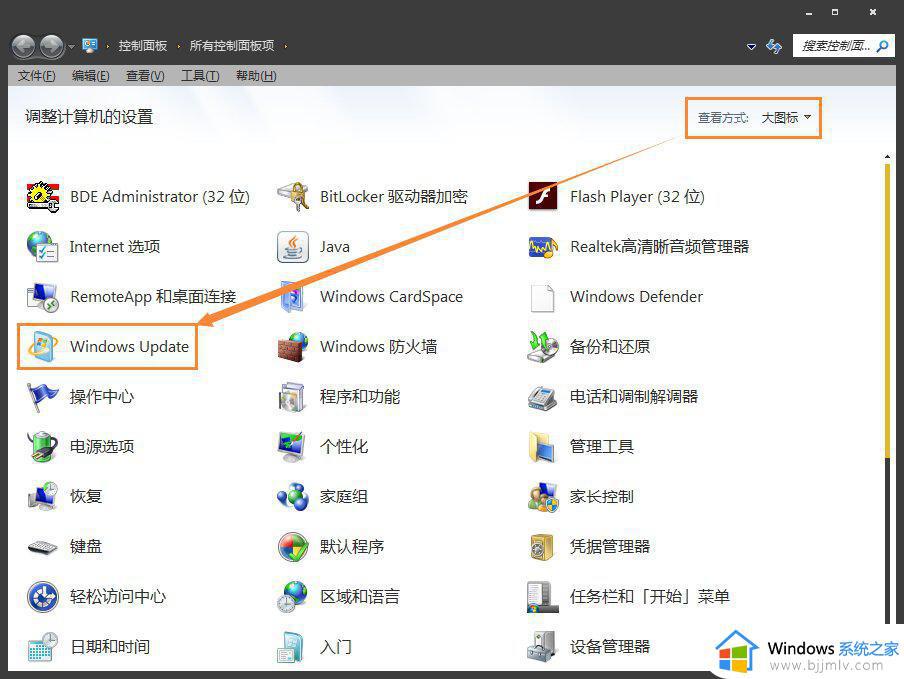
Task: Open the 凭据管理器 safe icon
Action: click(543, 546)
